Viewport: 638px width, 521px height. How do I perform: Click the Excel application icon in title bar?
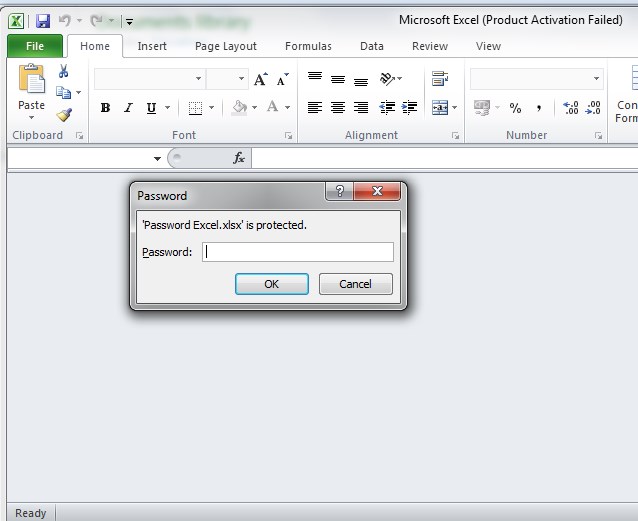pyautogui.click(x=16, y=21)
